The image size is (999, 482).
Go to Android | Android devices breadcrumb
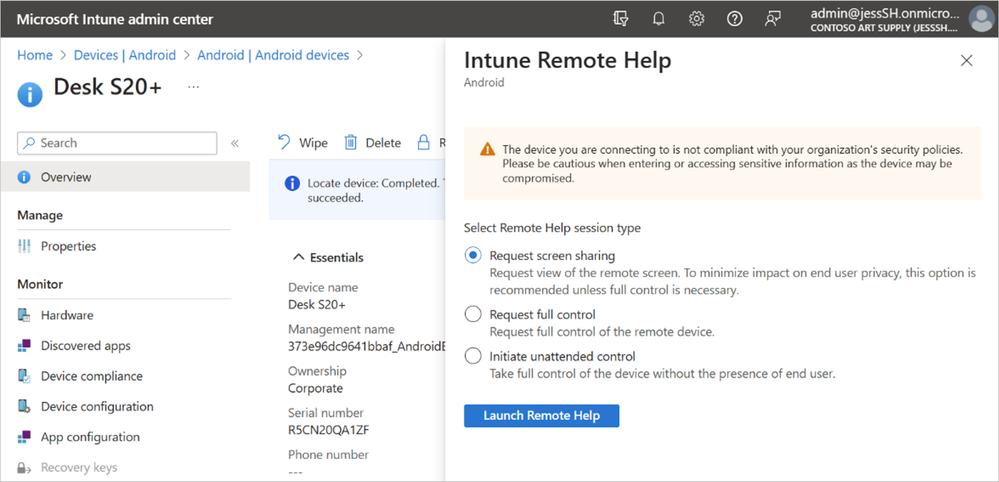273,55
